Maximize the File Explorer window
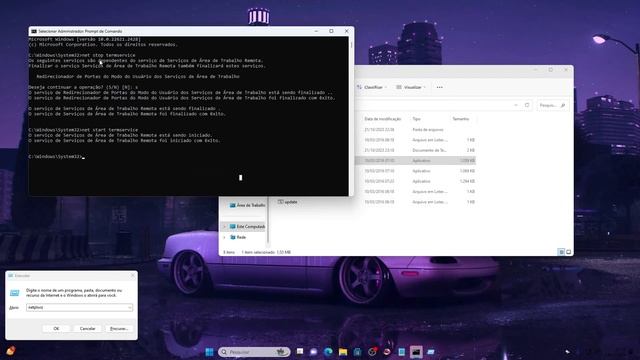Viewport: 640px width, 360px height. 551,70
